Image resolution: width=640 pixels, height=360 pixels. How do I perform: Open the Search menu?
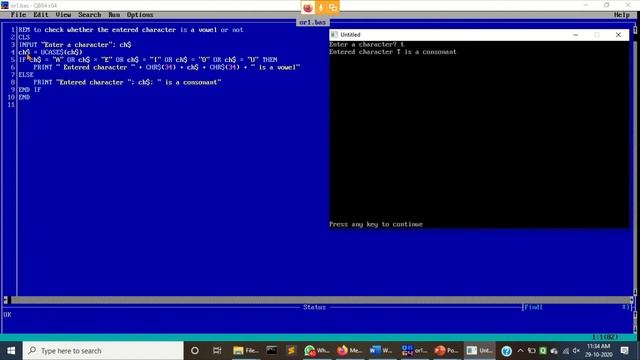point(89,15)
